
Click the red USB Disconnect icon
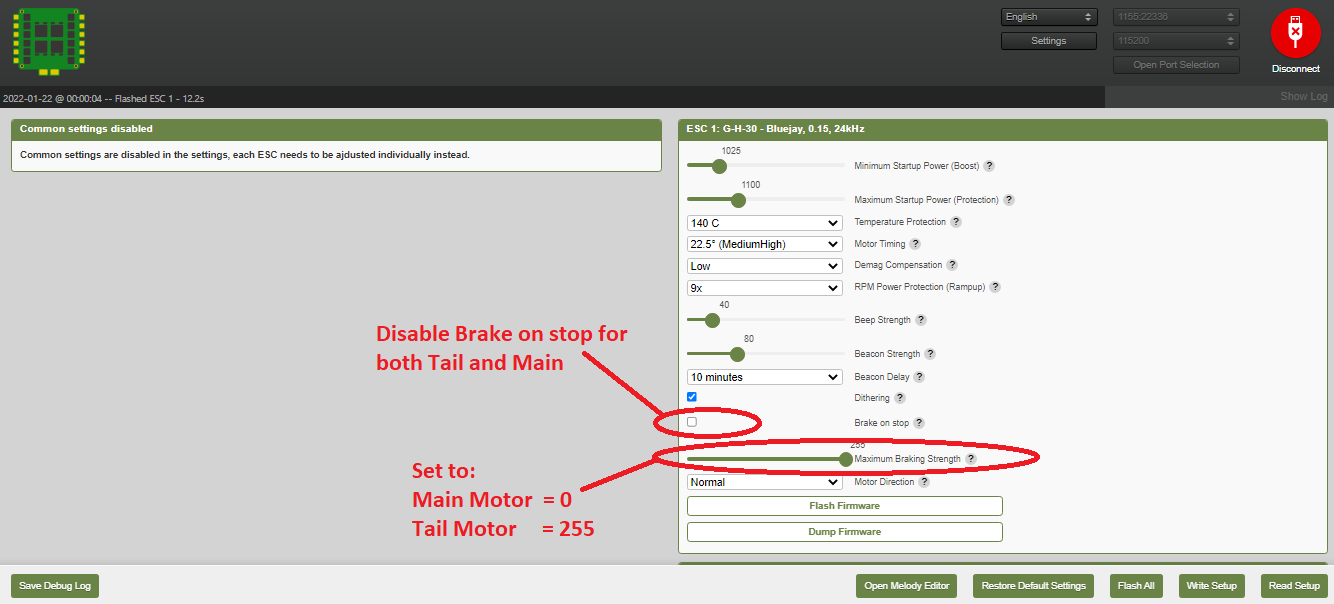coord(1295,33)
